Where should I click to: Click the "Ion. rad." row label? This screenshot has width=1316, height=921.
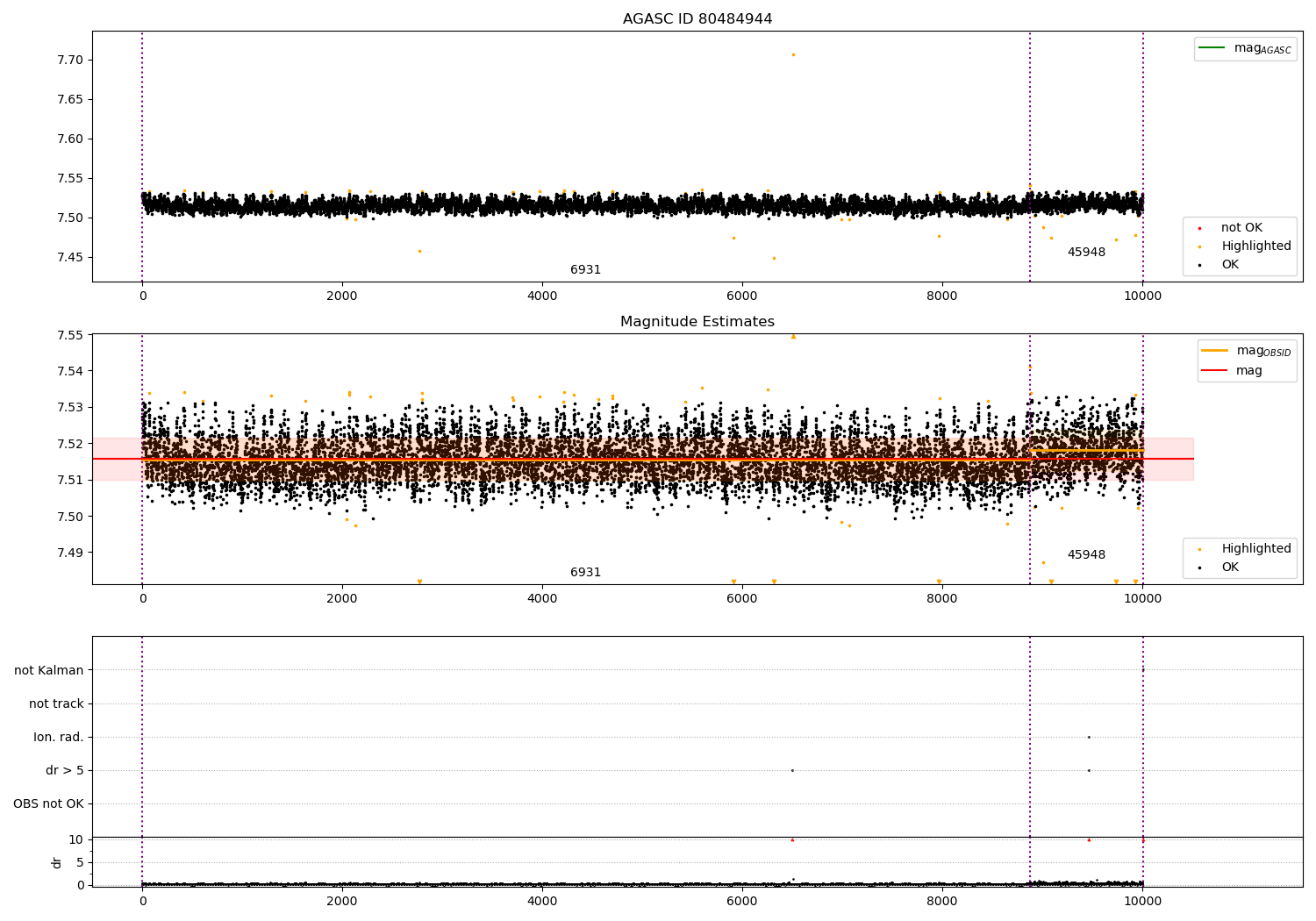coord(59,738)
